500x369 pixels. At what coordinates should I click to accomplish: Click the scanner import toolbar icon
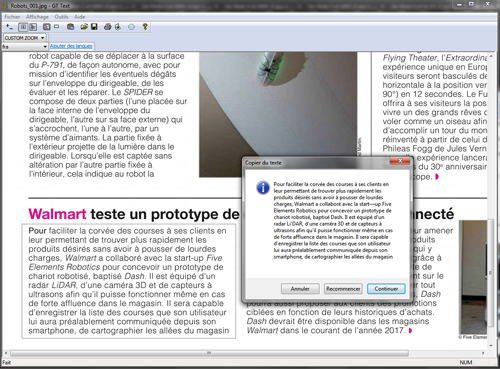118,27
